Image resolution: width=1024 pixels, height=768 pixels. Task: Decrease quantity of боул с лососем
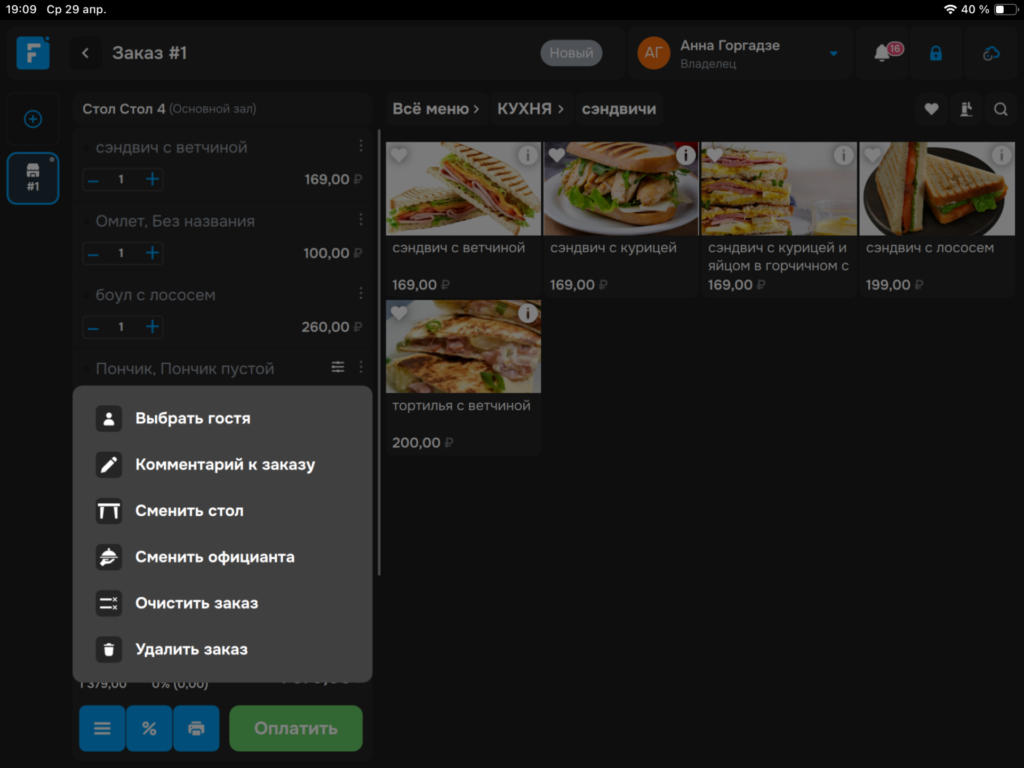click(x=93, y=327)
